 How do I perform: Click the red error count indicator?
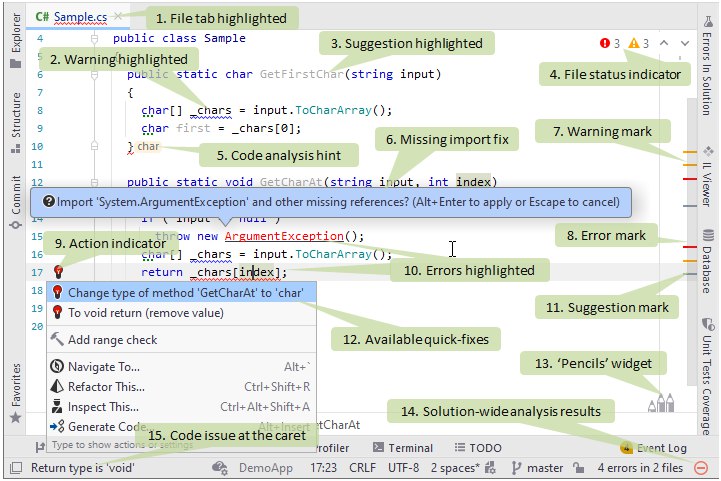pos(610,43)
